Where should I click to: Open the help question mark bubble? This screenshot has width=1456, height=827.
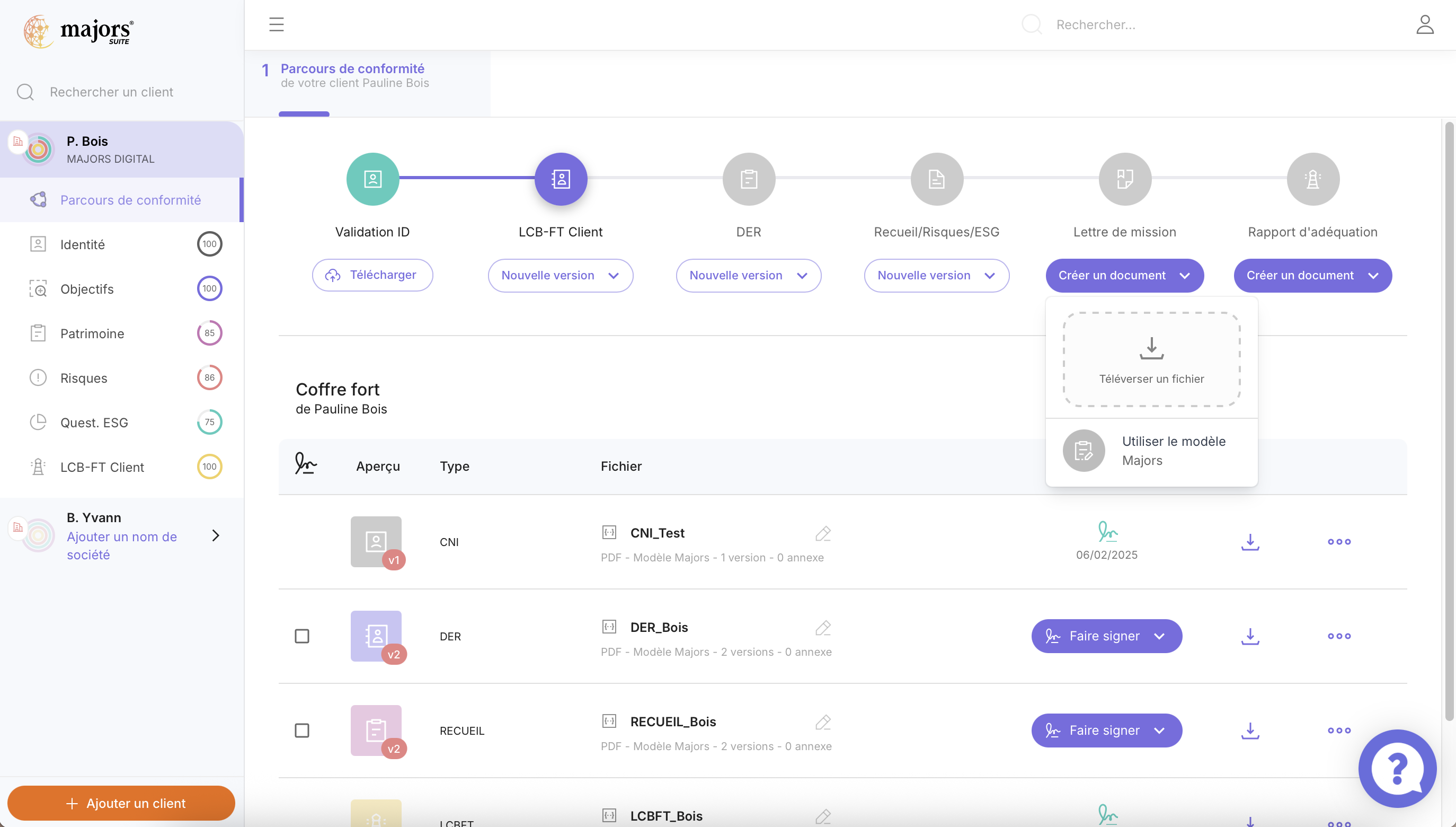coord(1397,768)
